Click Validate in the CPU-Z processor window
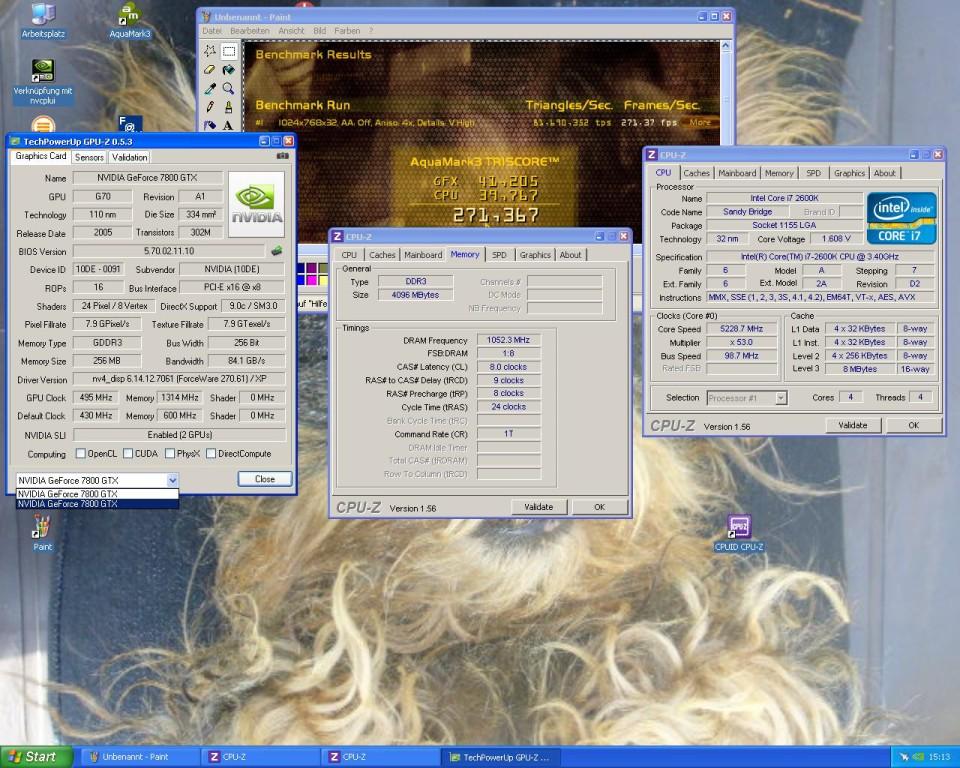 [853, 425]
